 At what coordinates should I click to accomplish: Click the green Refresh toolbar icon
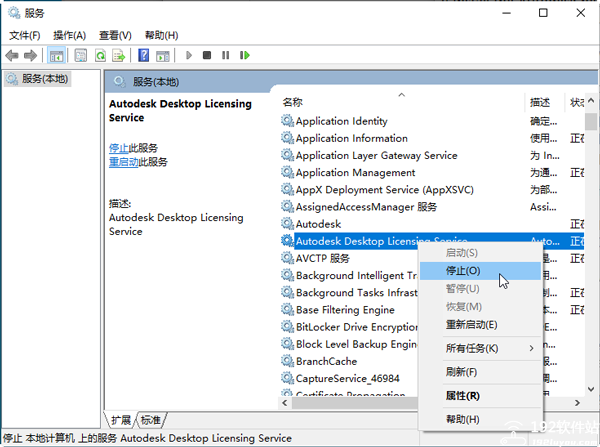tap(100, 56)
